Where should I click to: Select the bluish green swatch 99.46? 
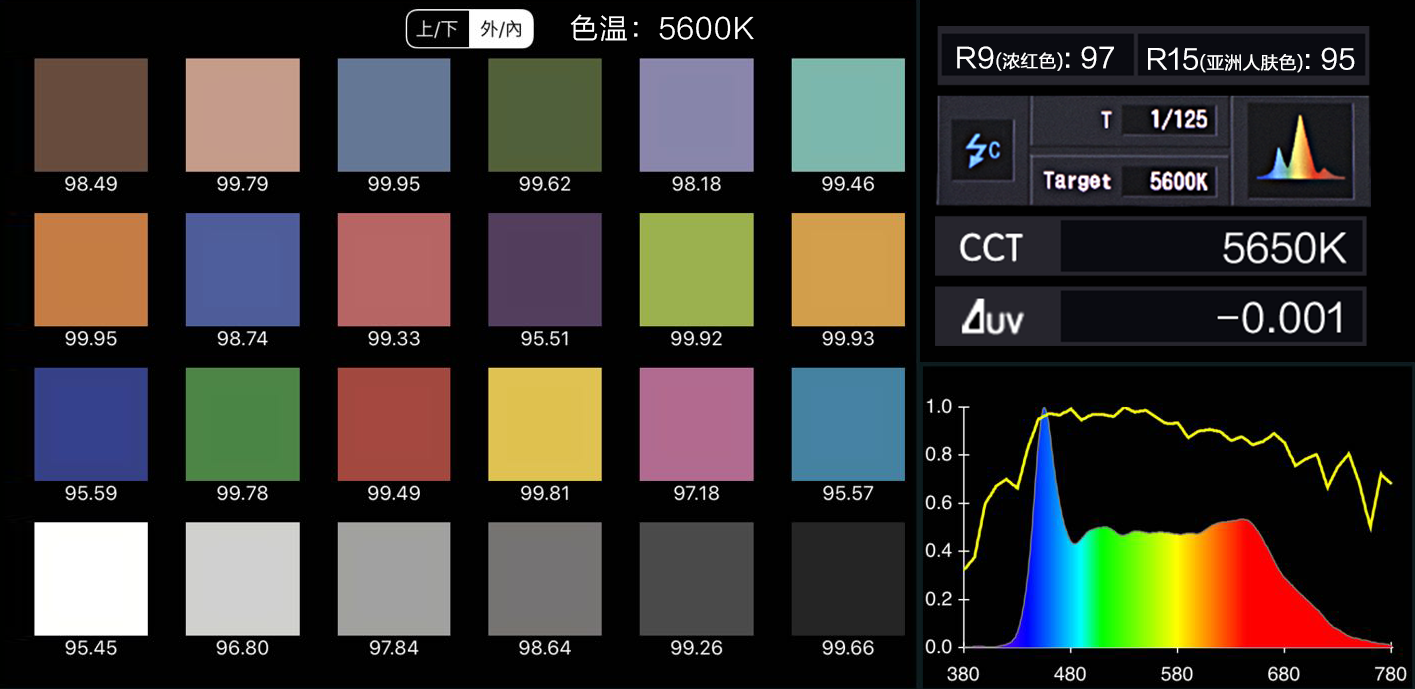point(847,115)
